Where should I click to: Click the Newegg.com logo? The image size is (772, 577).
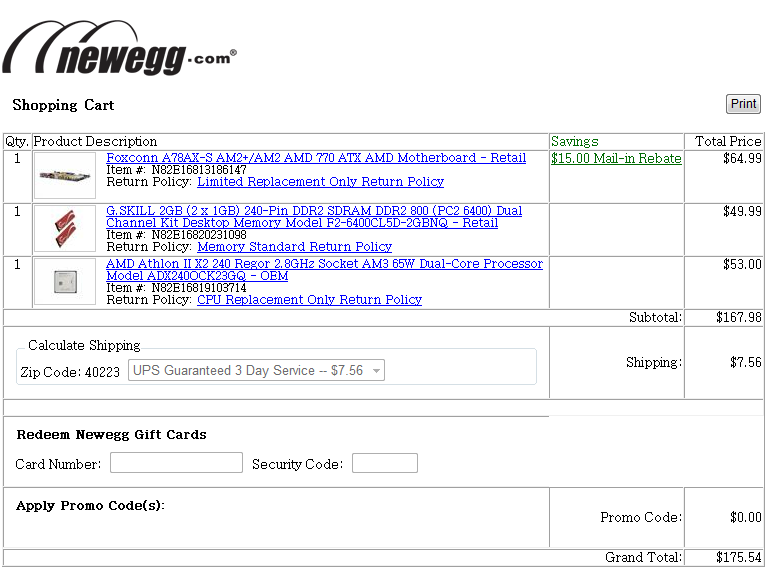tap(119, 48)
